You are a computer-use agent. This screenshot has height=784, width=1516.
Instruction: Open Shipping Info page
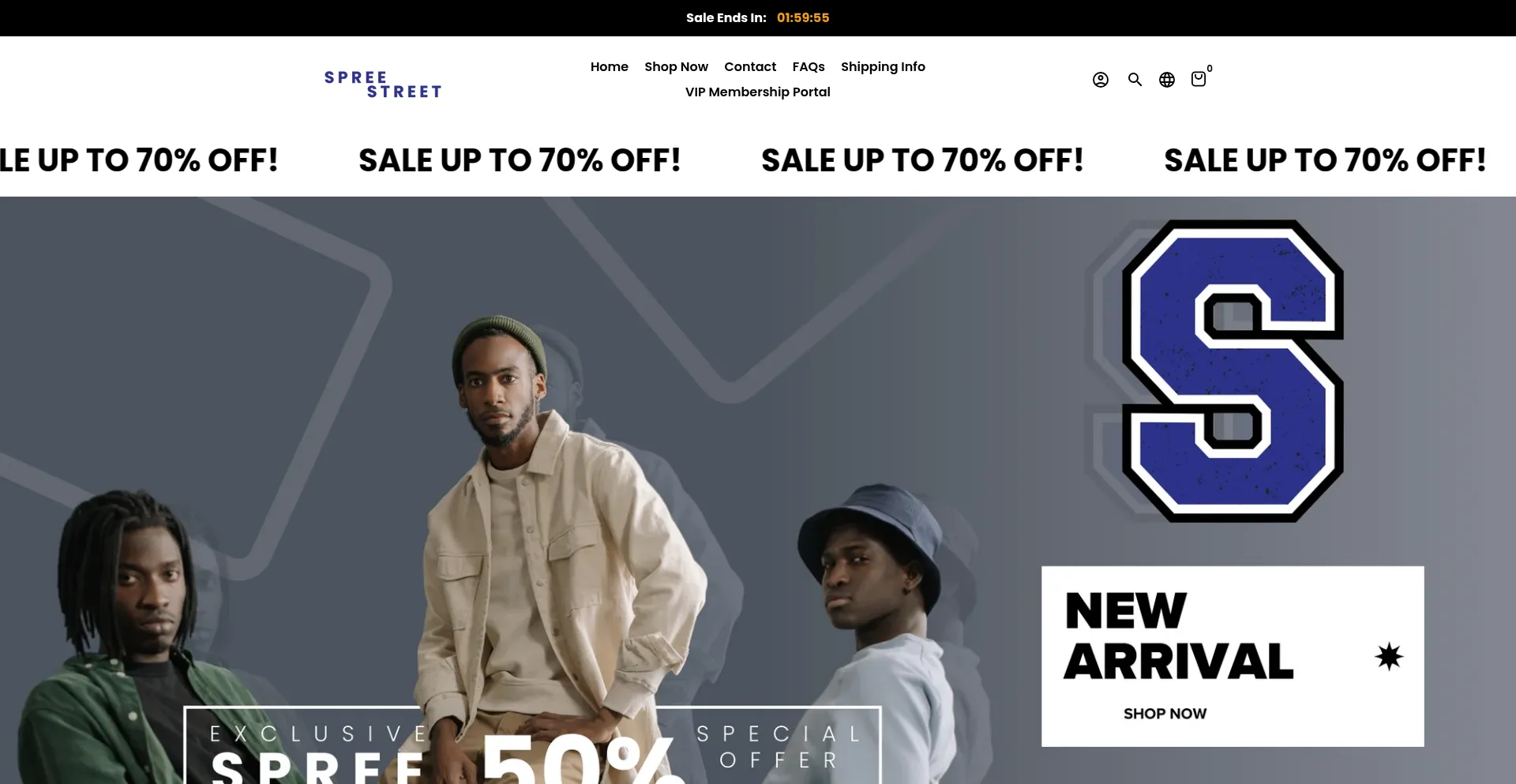click(x=883, y=67)
